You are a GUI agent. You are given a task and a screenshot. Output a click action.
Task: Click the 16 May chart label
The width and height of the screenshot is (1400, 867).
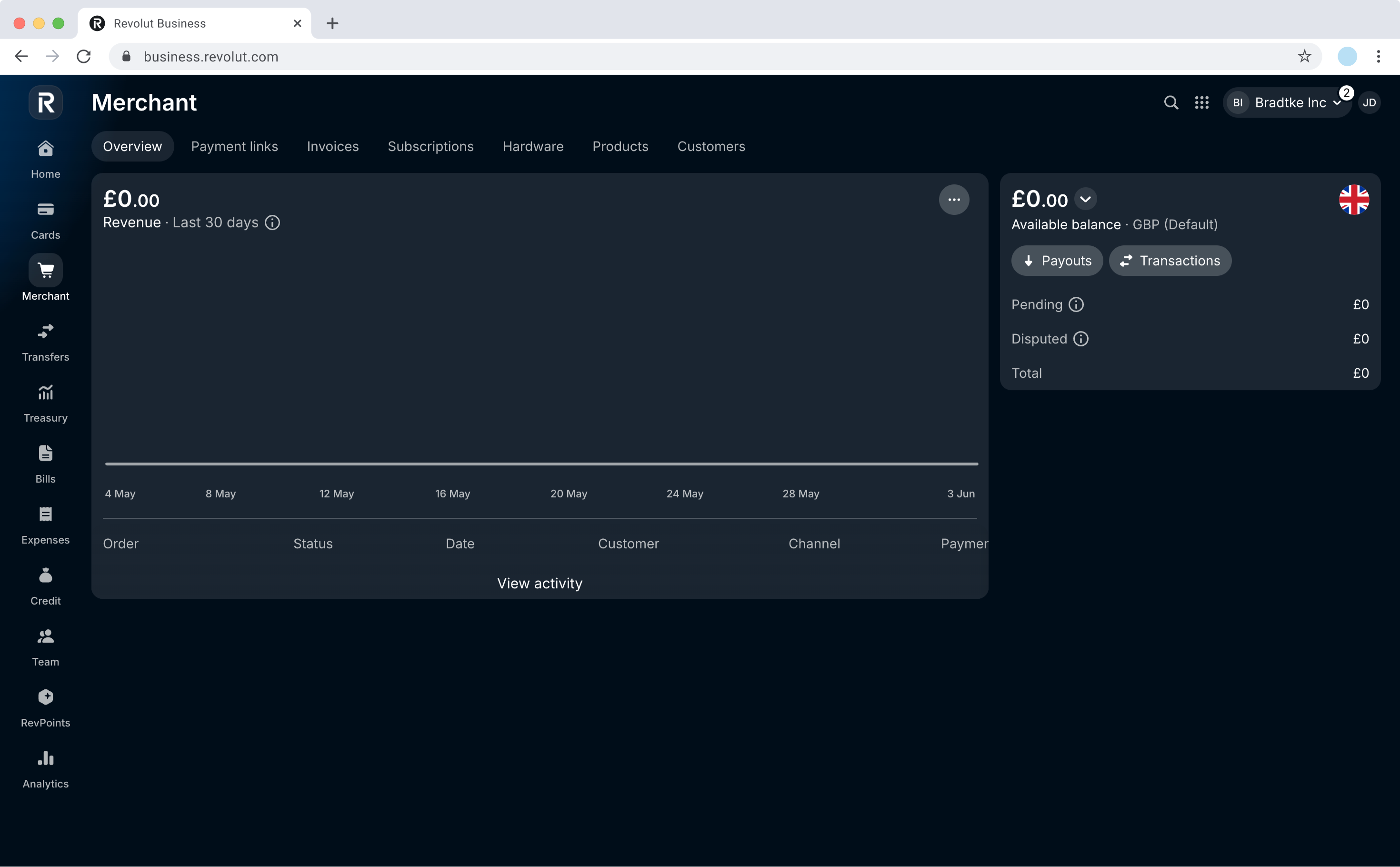pos(452,494)
